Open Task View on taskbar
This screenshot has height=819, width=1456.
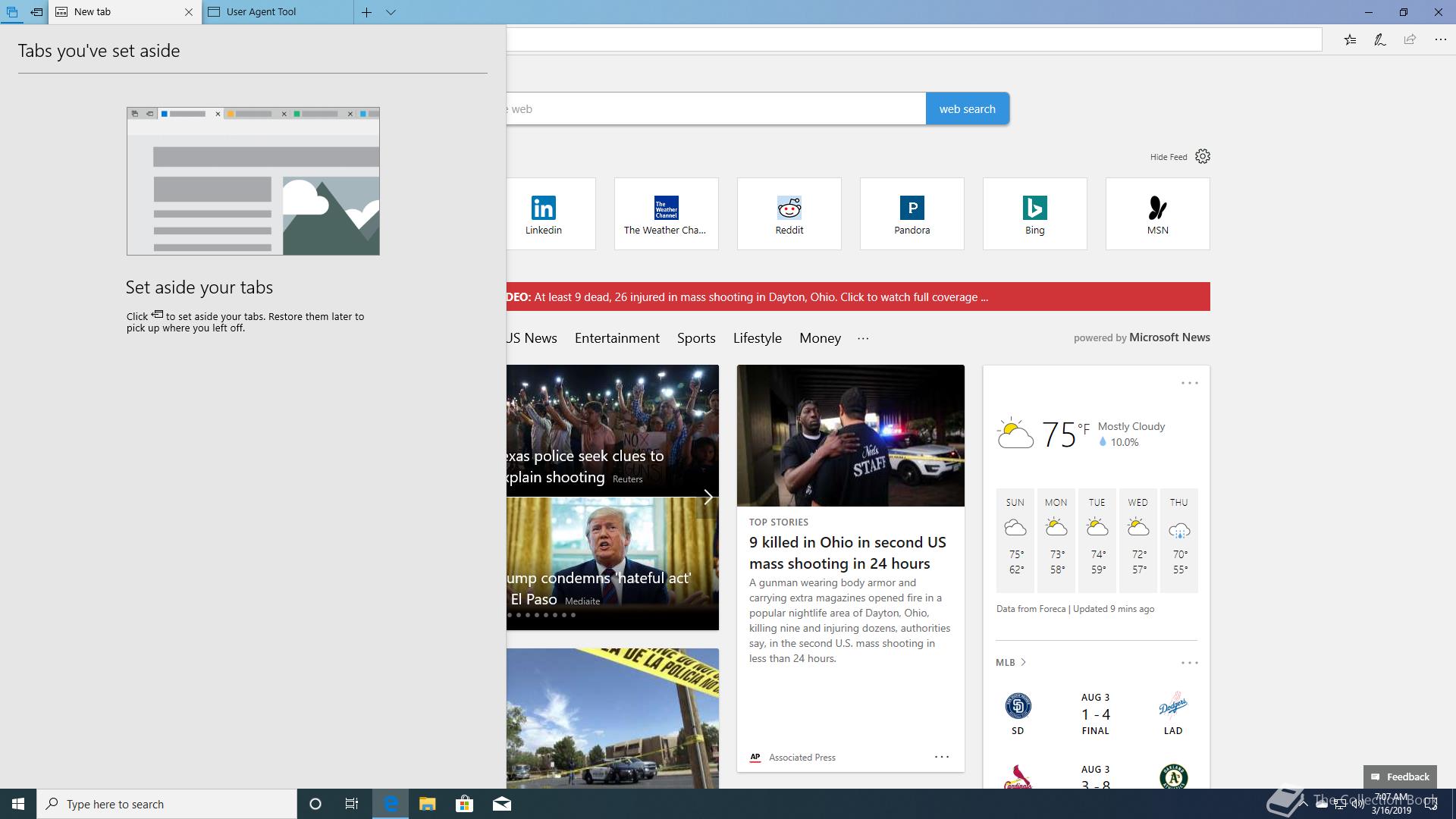pos(352,804)
